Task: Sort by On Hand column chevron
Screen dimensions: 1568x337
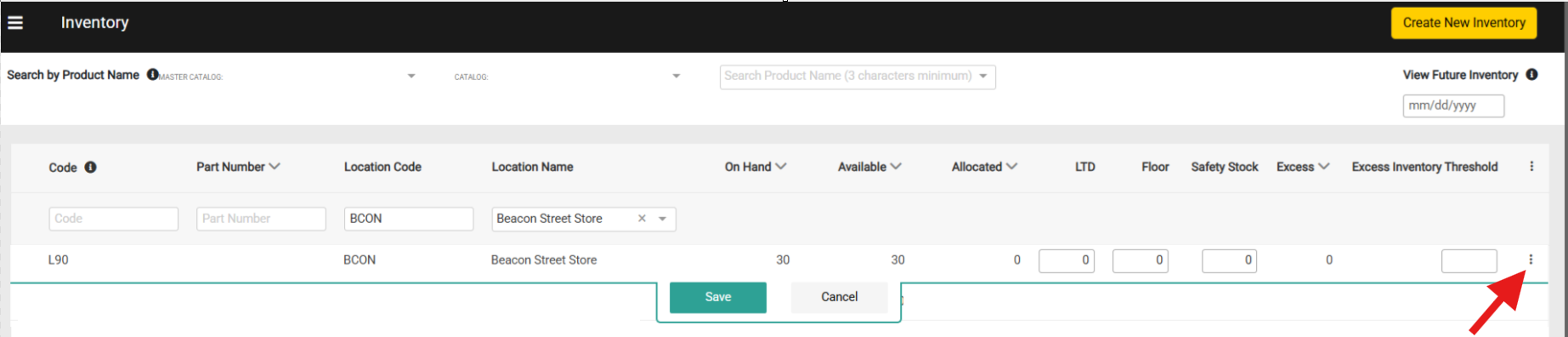Action: (x=781, y=167)
